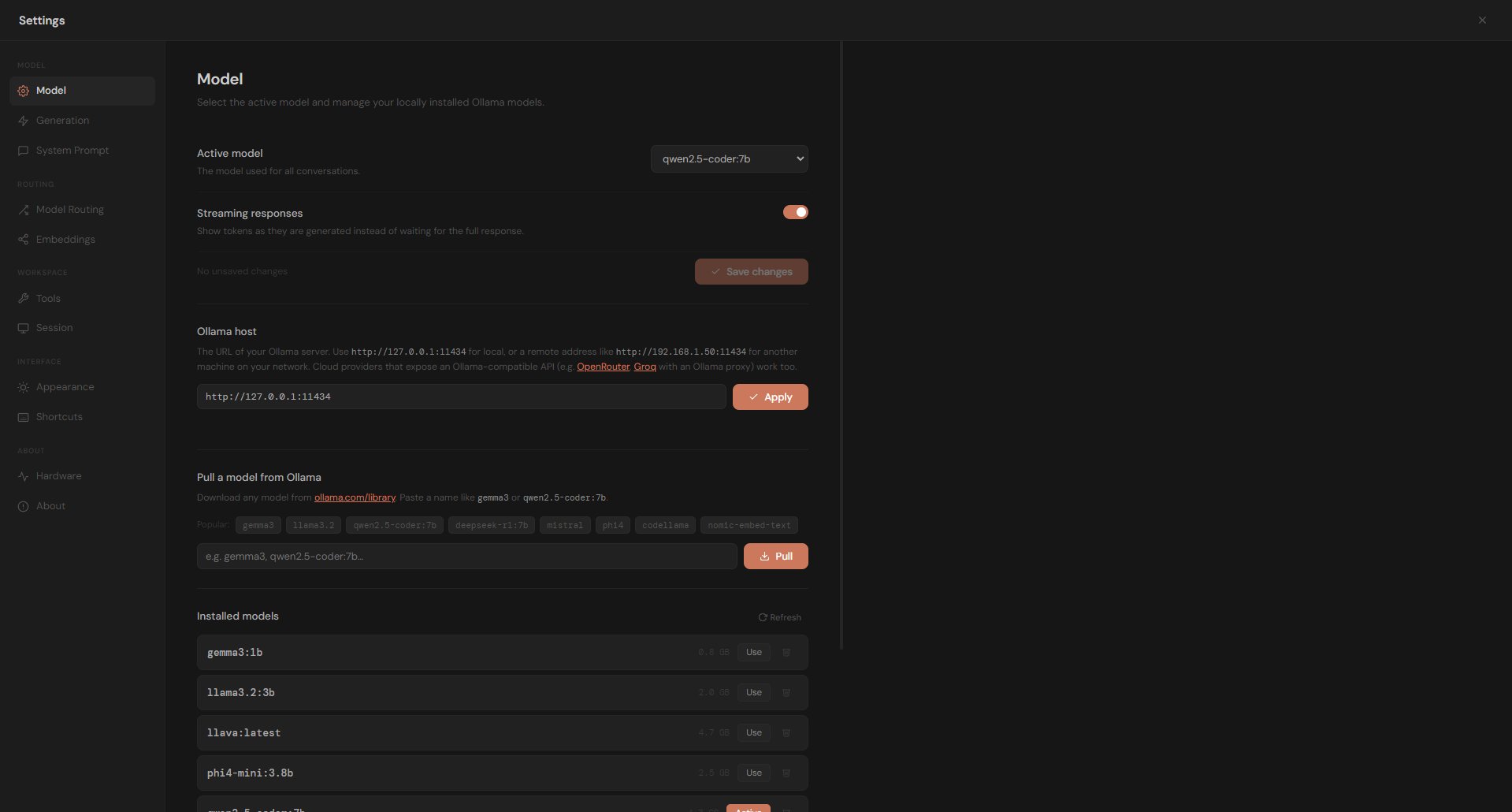
Task: Open the Groq link
Action: 645,367
